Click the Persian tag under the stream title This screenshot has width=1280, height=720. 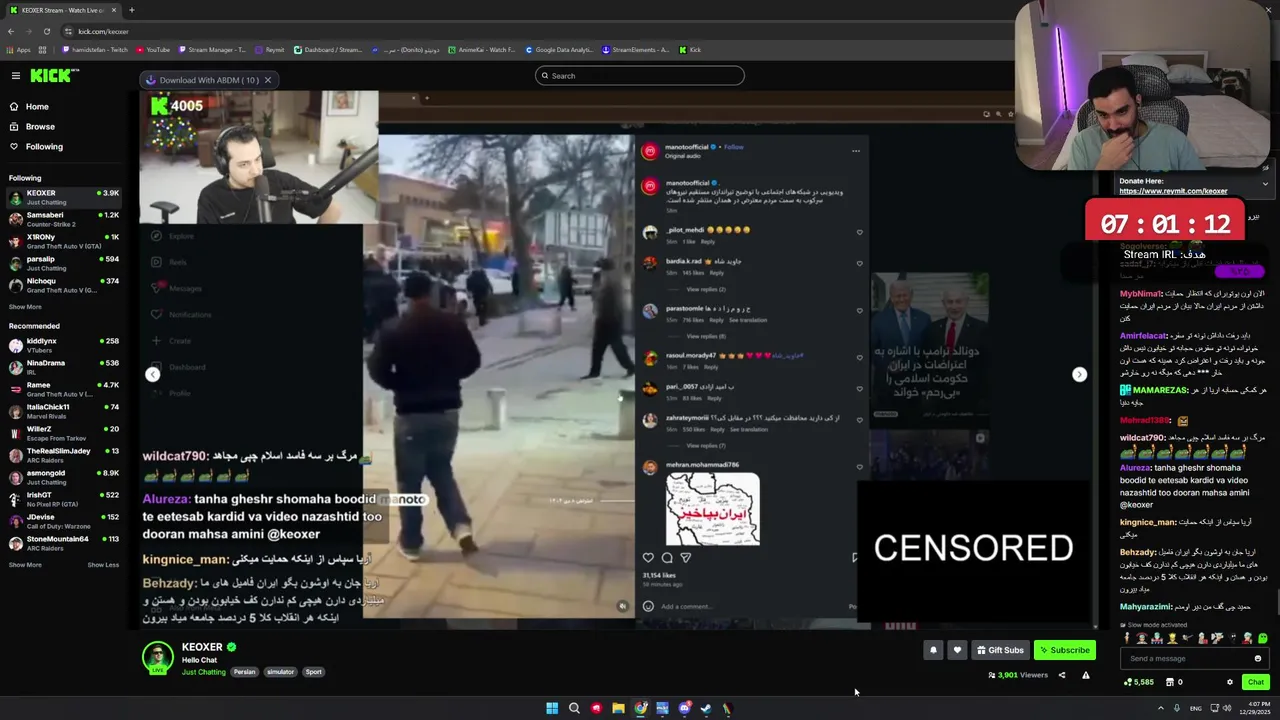(x=245, y=672)
